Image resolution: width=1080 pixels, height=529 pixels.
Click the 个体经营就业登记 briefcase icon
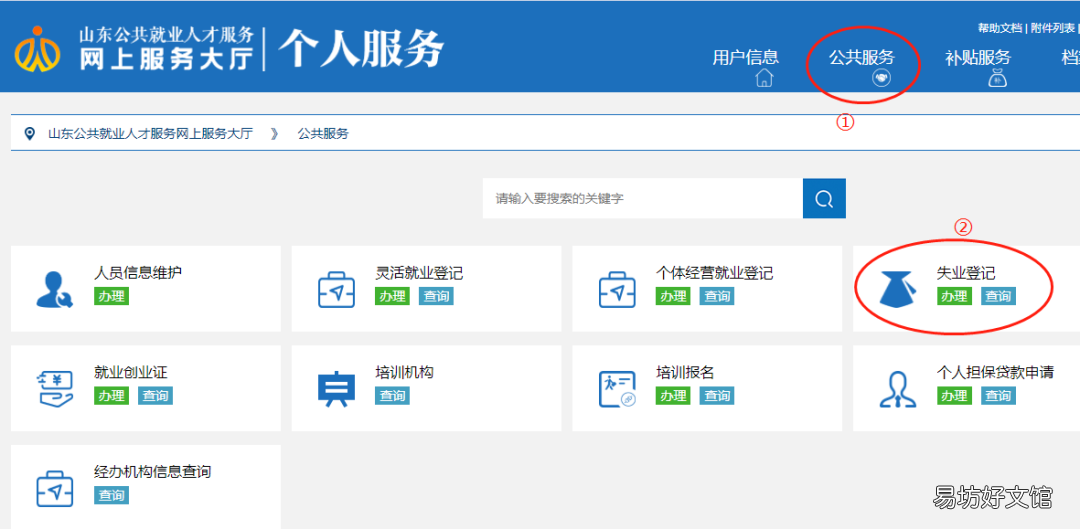pos(617,289)
